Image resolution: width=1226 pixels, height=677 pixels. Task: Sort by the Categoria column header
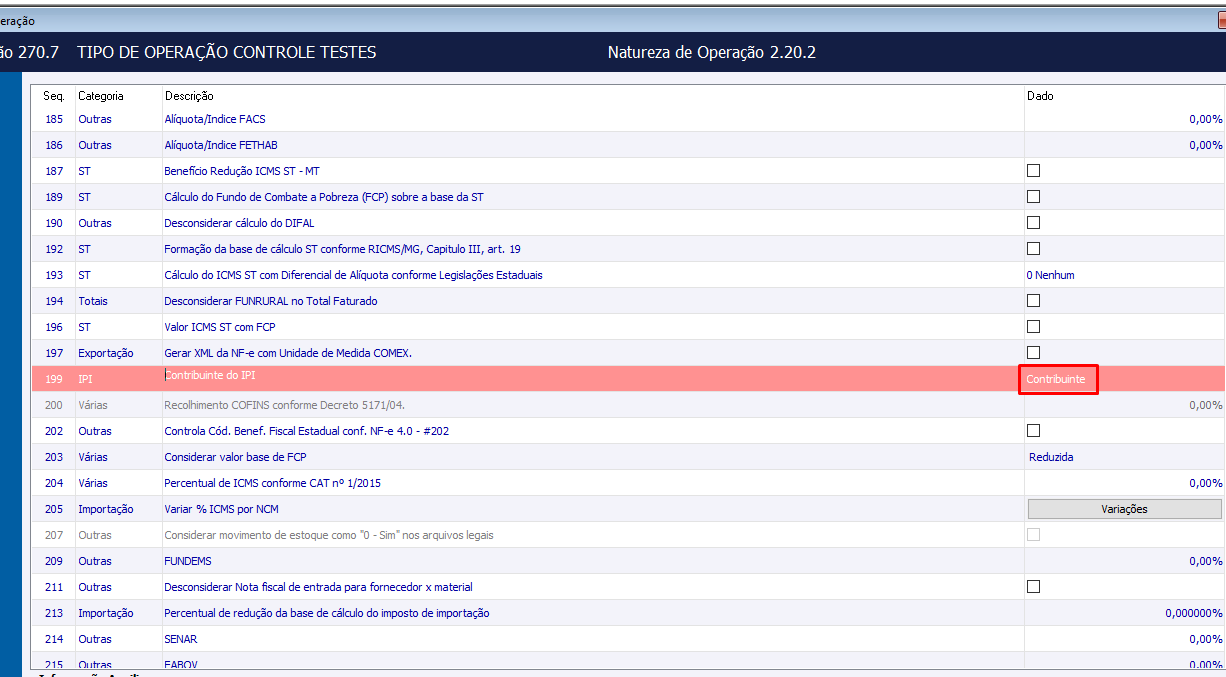point(101,96)
